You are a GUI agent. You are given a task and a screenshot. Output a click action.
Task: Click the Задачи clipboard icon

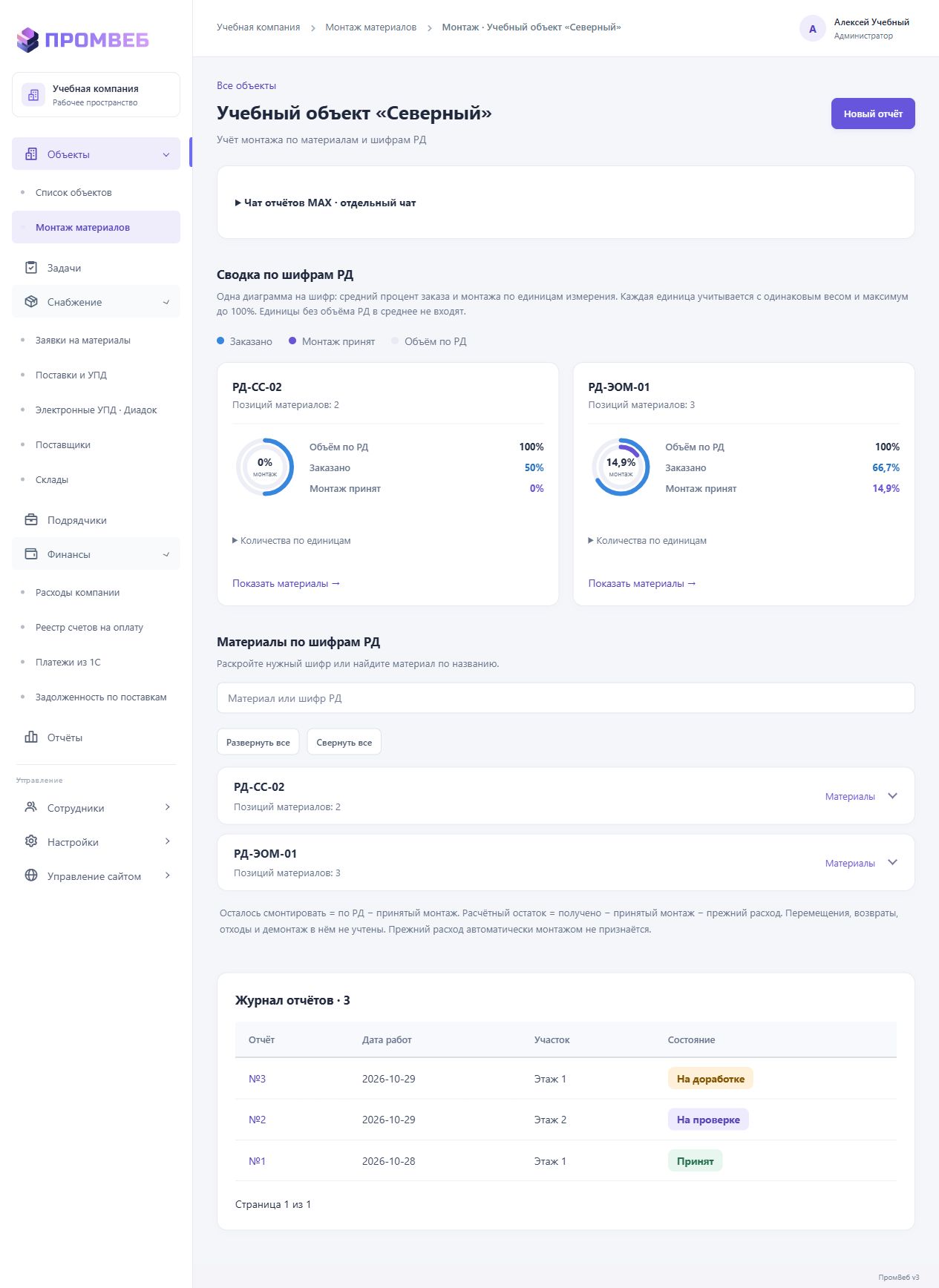tap(31, 268)
